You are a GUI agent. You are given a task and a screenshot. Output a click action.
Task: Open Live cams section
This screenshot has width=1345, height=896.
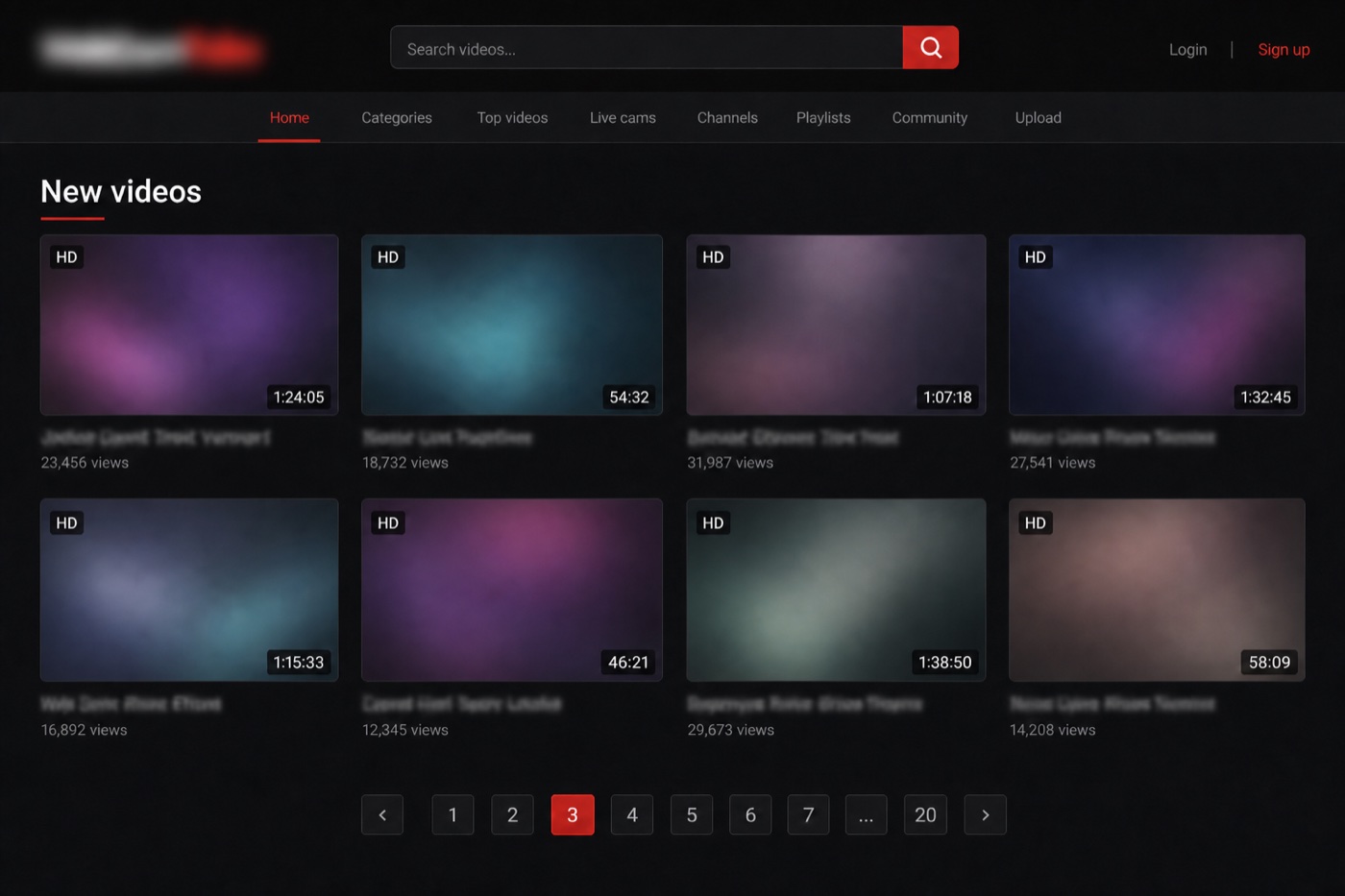[623, 117]
